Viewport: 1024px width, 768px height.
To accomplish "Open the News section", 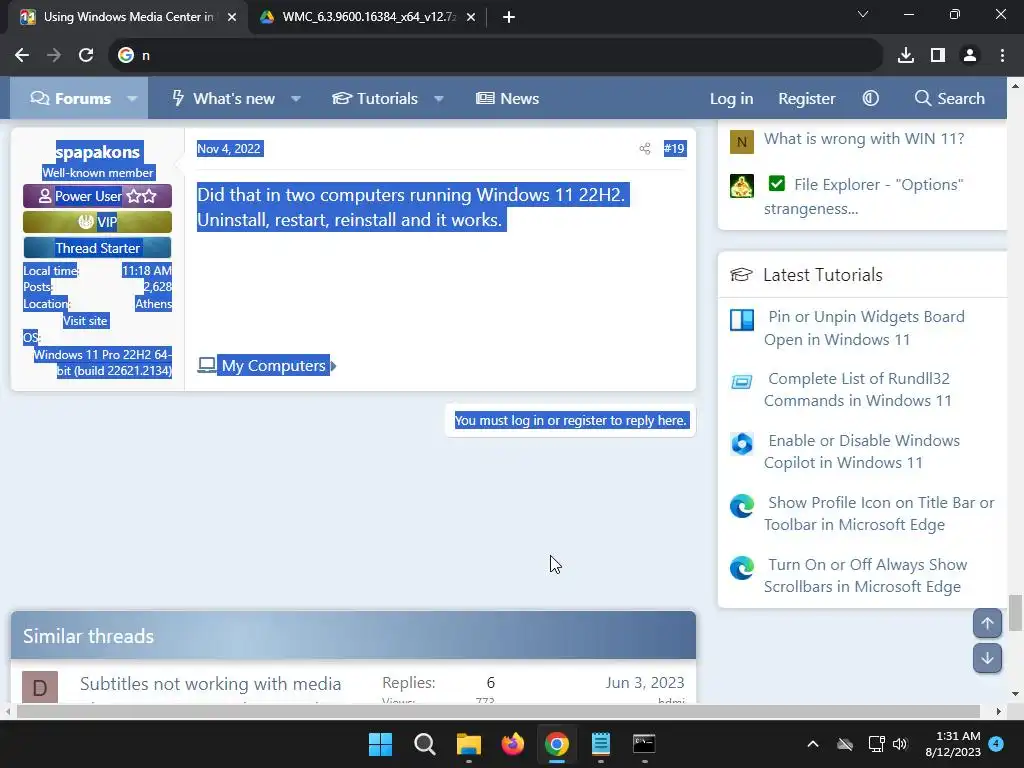I will (x=507, y=99).
